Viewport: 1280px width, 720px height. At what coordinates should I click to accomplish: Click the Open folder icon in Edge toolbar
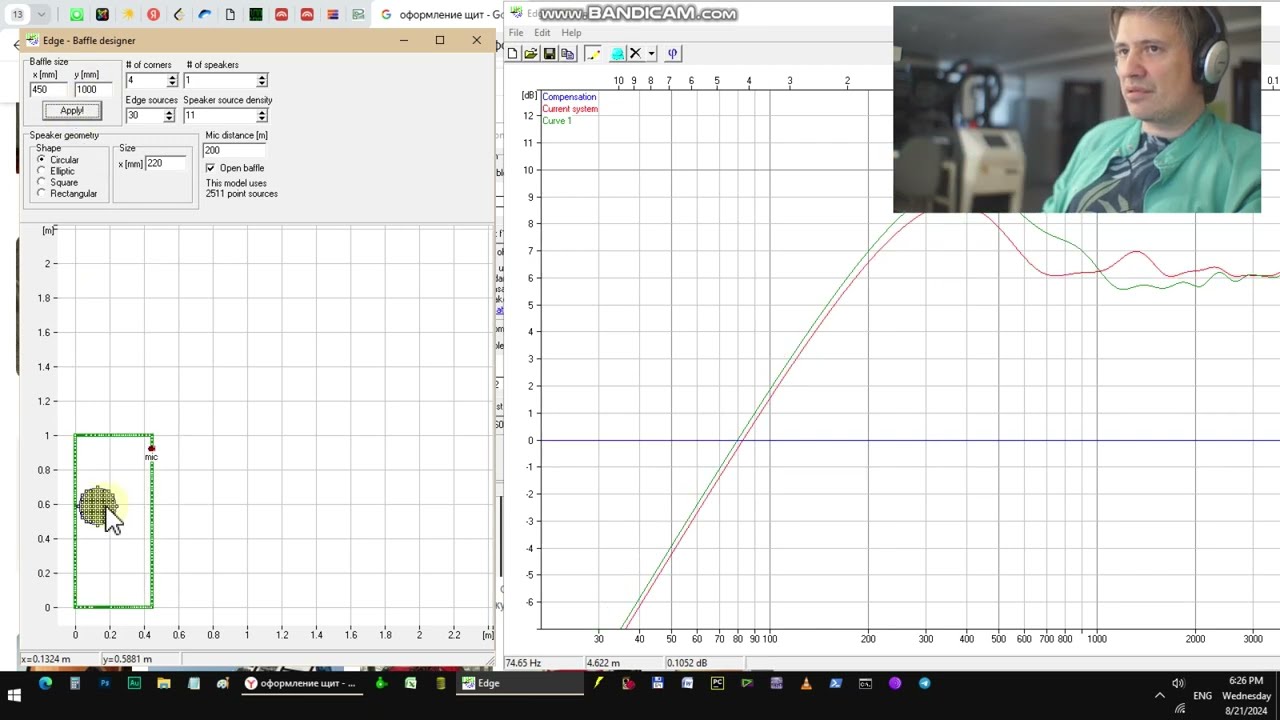[531, 54]
